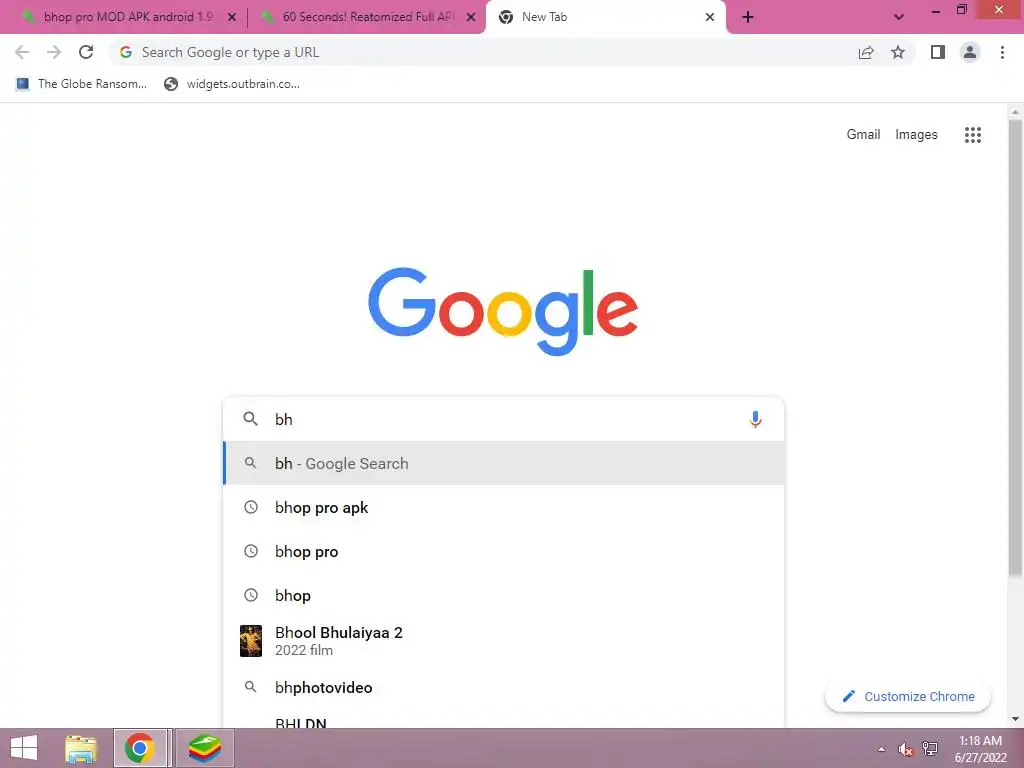The height and width of the screenshot is (768, 1024).
Task: Open the share this page icon
Action: [866, 52]
